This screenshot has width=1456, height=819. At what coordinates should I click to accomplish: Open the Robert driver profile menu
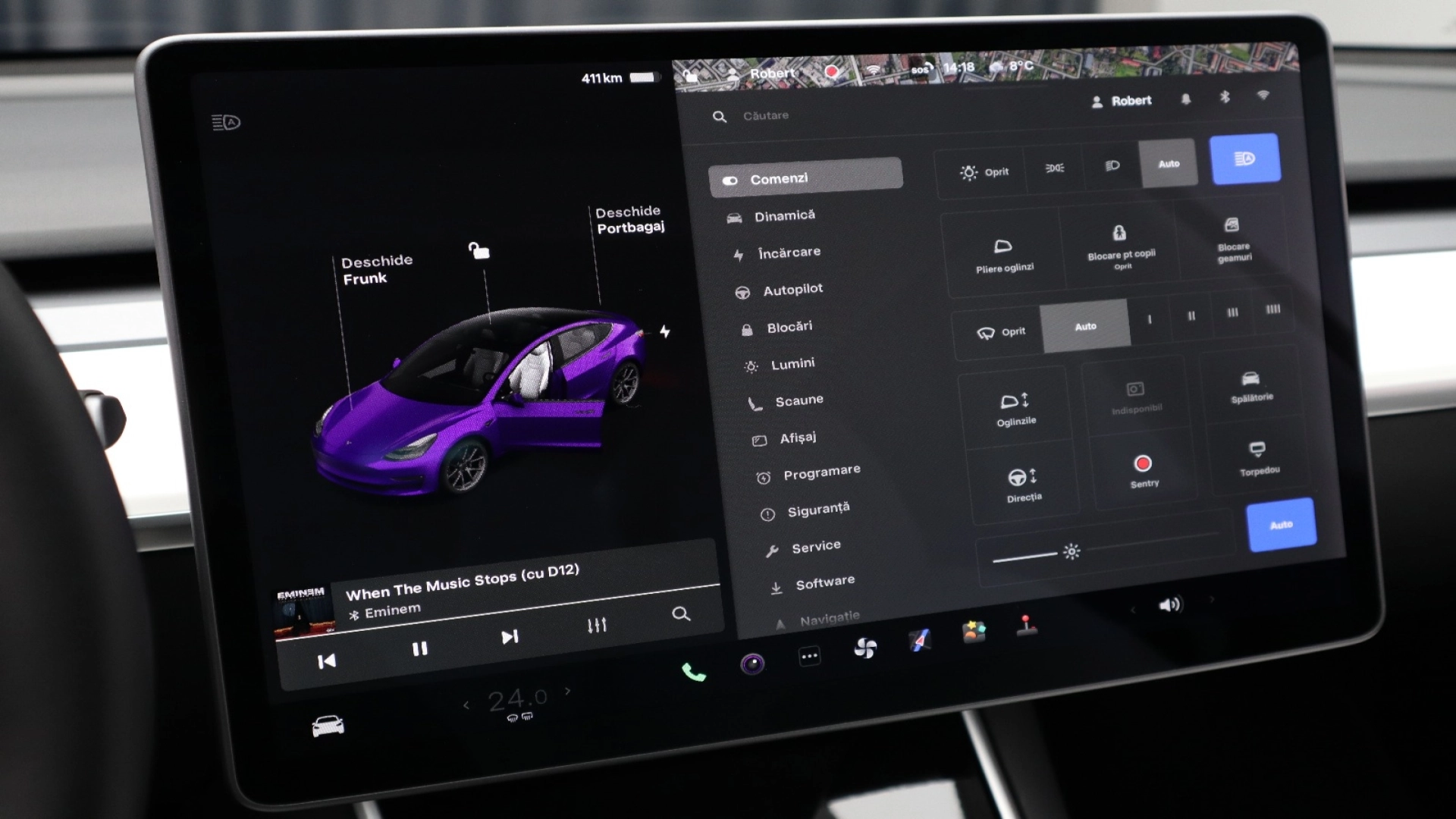1122,101
